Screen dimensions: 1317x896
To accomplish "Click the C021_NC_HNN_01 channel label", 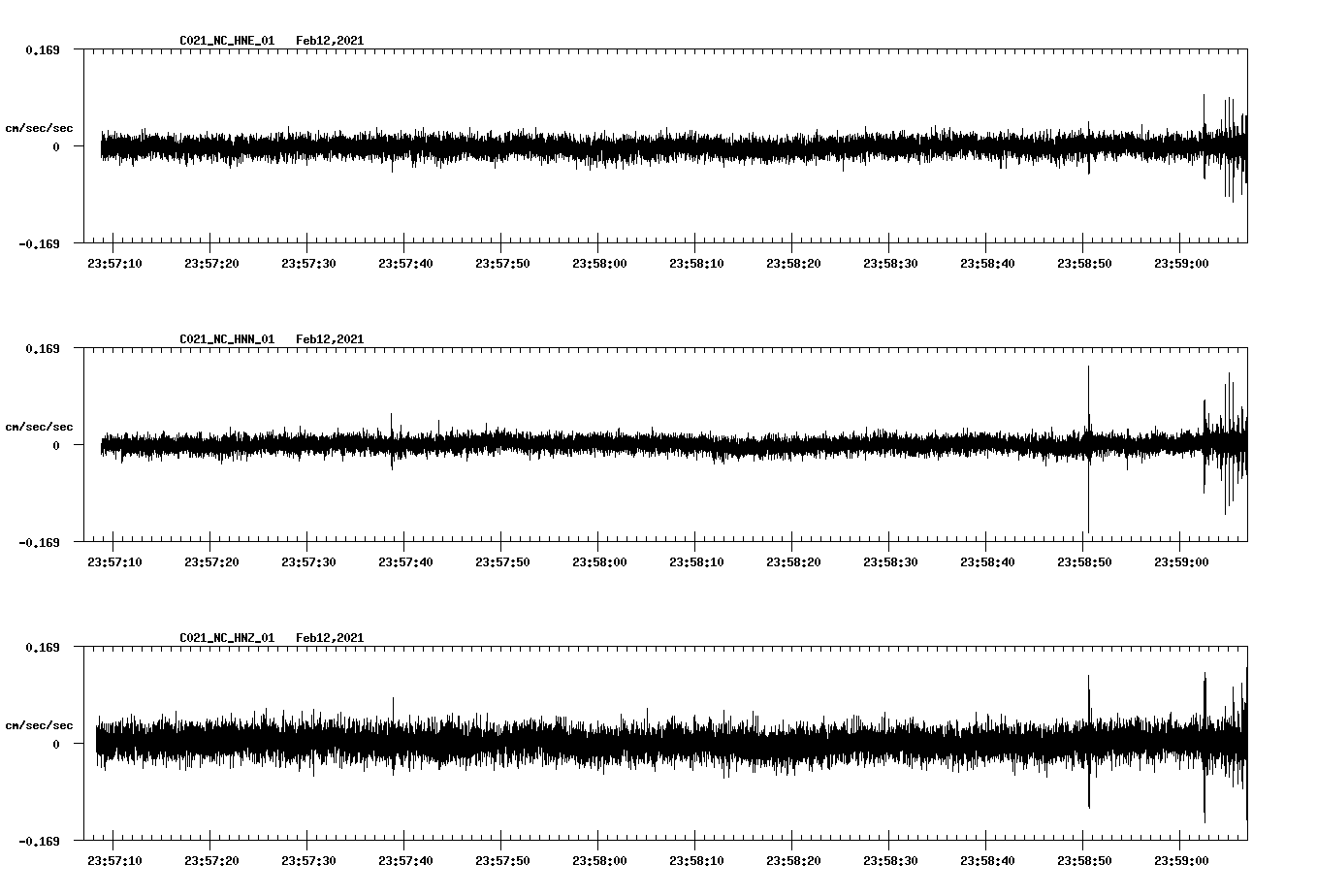I will (225, 338).
